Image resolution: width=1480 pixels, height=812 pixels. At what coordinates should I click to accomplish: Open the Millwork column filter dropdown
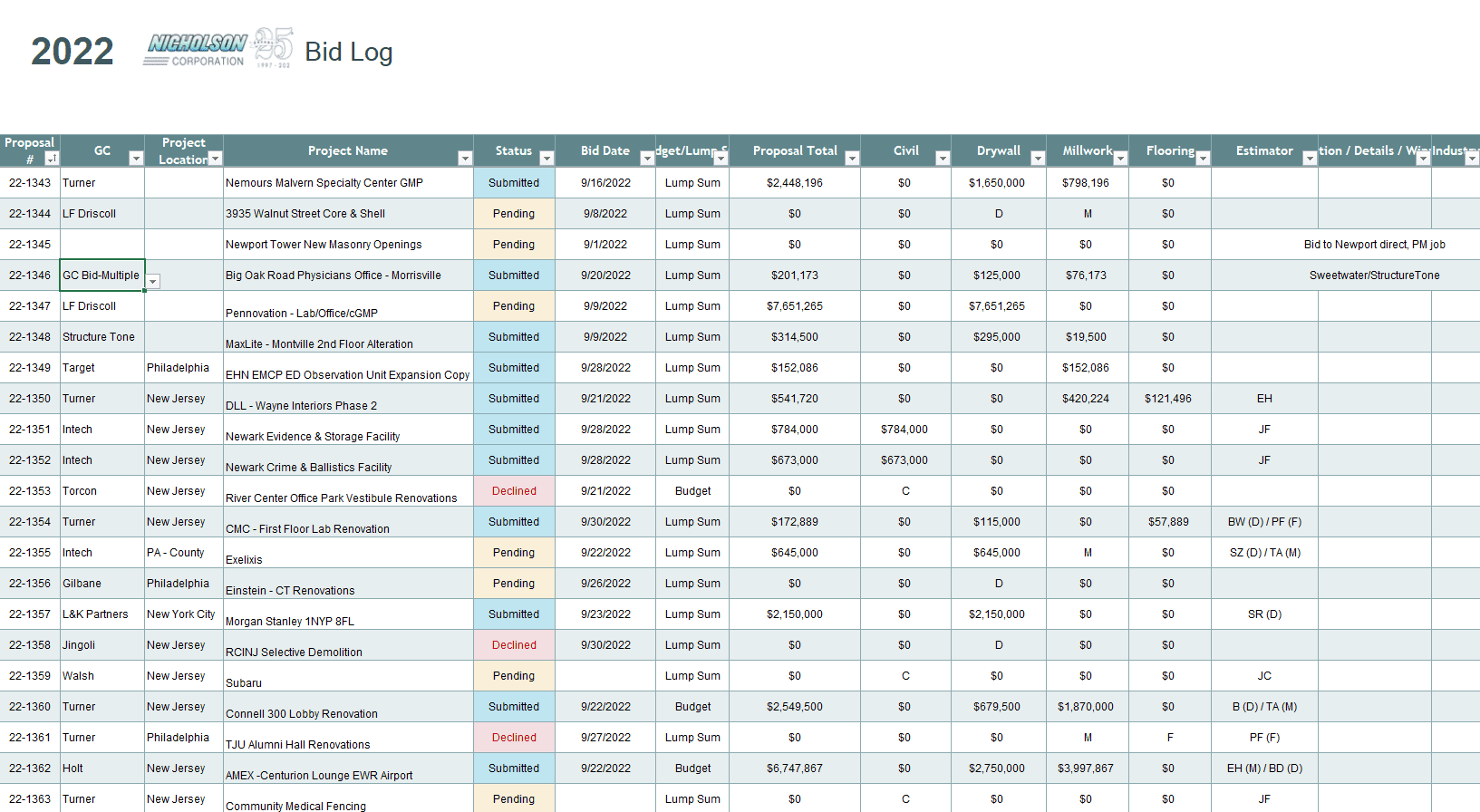1120,159
